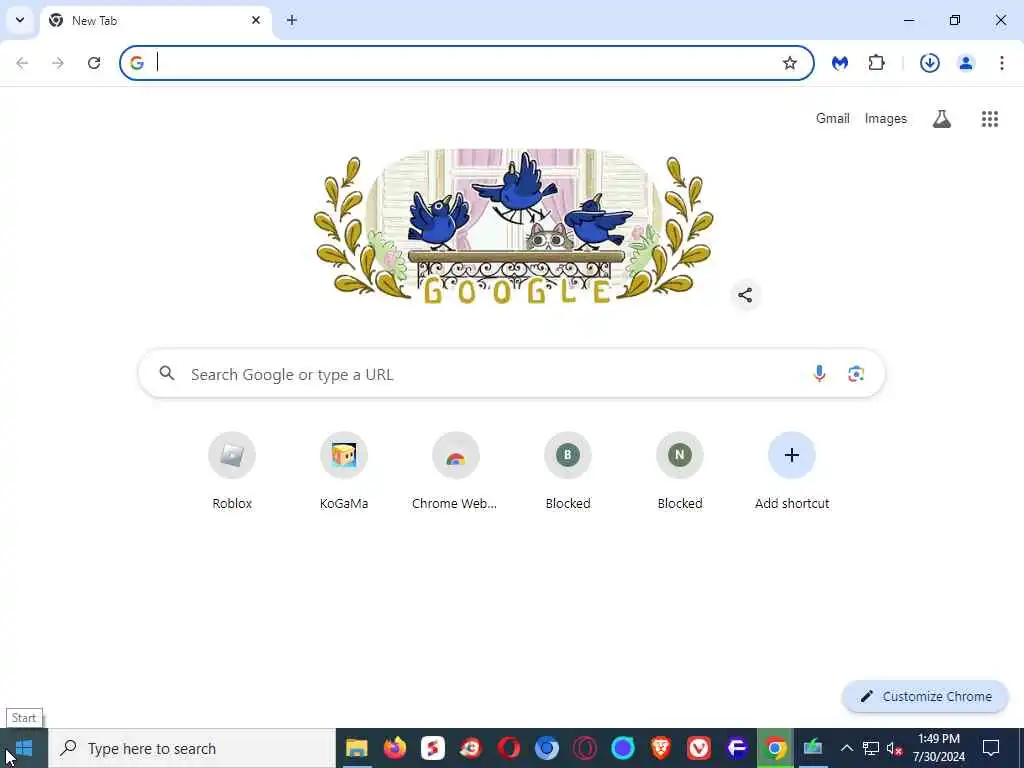Open the Chrome three-dot menu

tap(1001, 63)
